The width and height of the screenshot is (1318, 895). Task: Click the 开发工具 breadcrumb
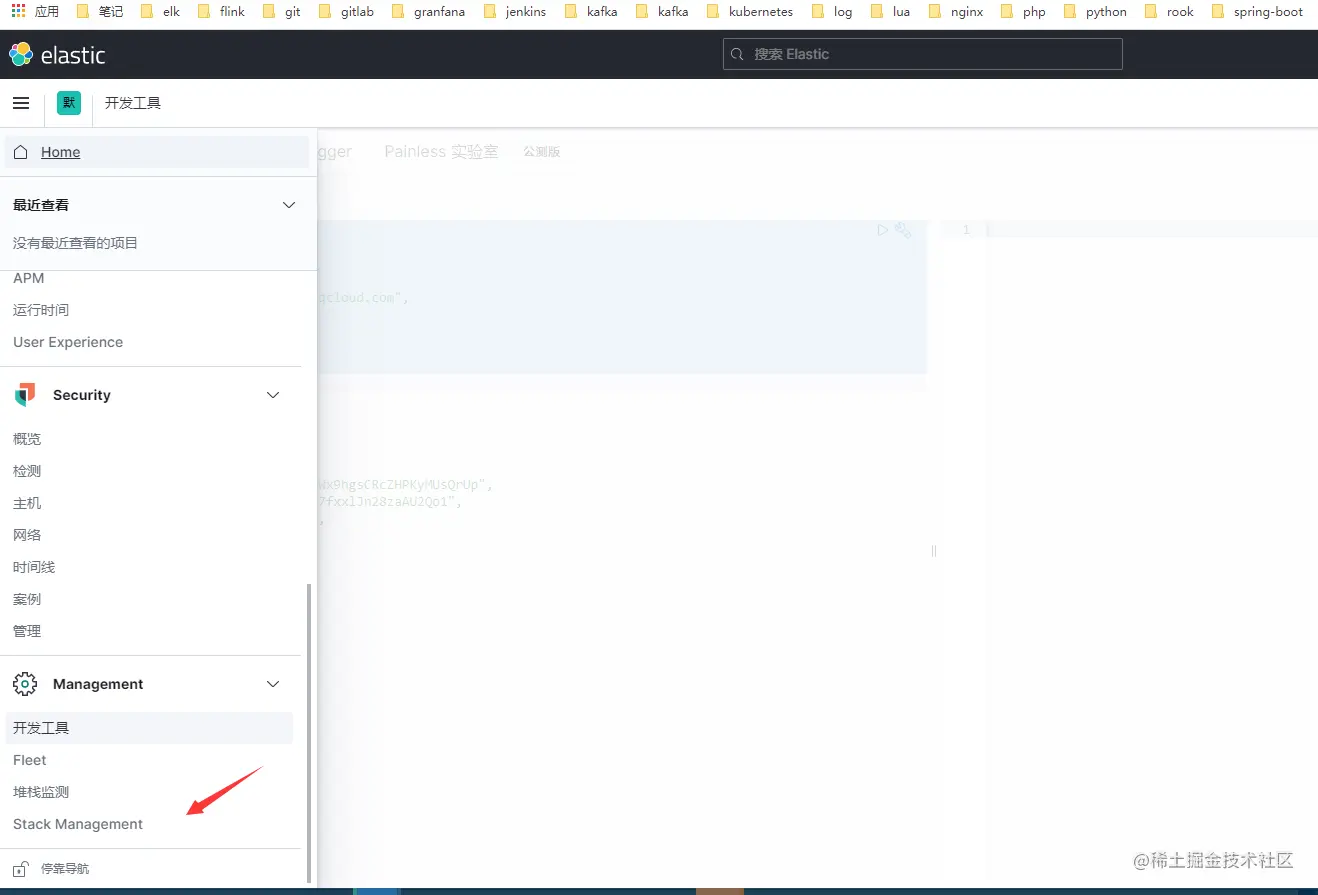tap(133, 103)
